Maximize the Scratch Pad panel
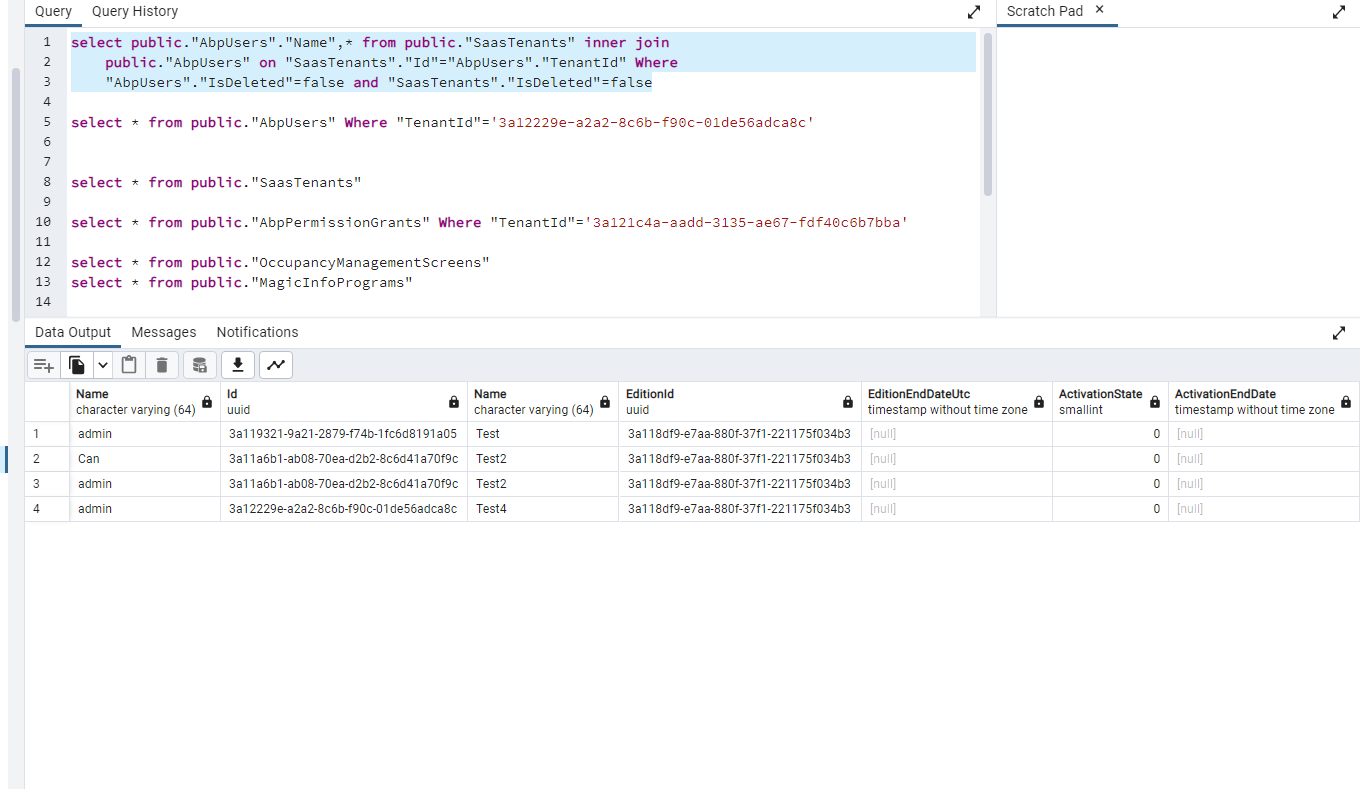 click(x=1339, y=12)
